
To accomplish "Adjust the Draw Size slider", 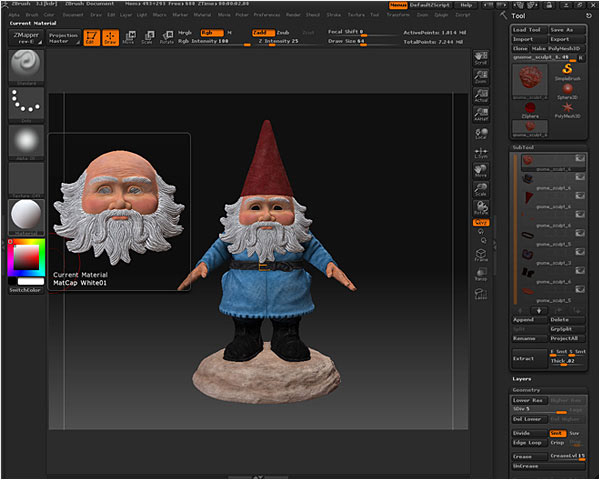I will click(x=364, y=41).
